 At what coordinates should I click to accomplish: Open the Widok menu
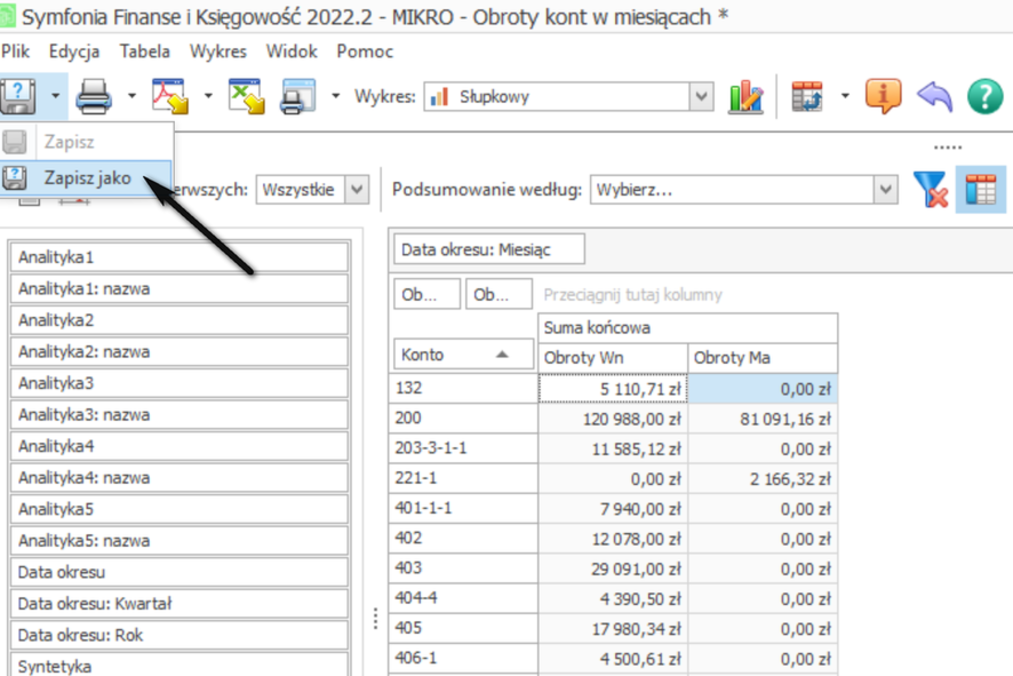[x=292, y=52]
